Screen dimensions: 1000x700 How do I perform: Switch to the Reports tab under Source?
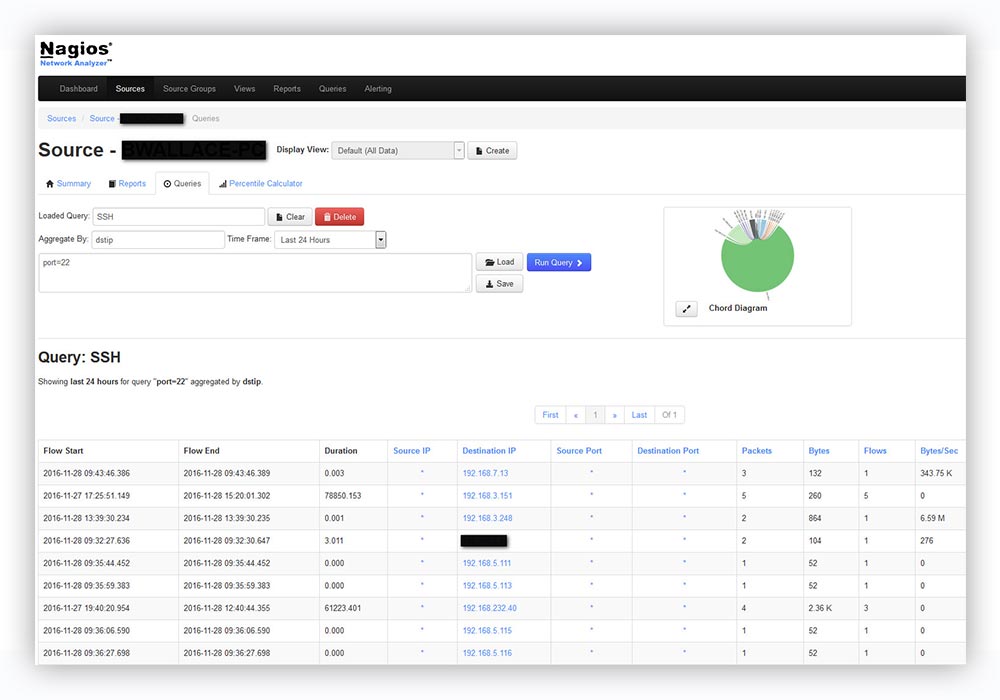pos(127,184)
